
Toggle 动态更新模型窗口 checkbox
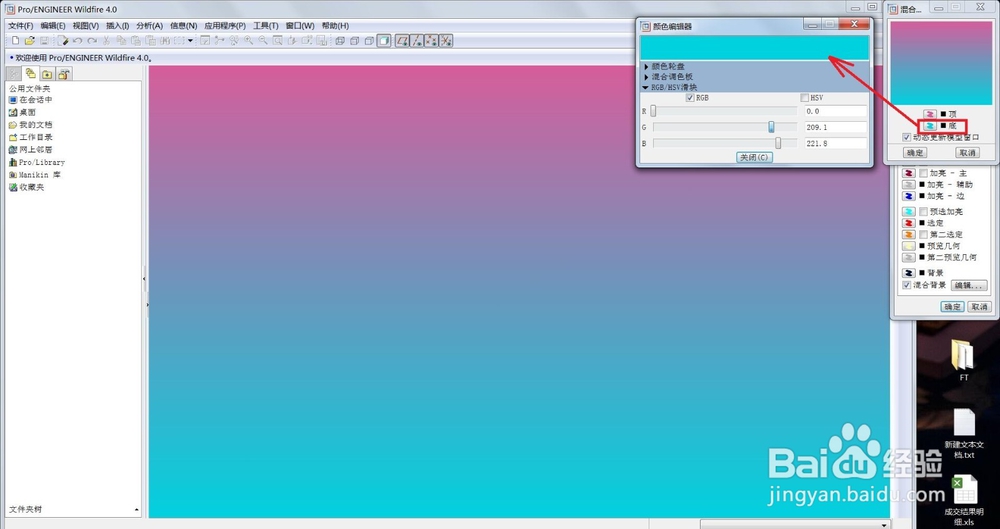907,137
